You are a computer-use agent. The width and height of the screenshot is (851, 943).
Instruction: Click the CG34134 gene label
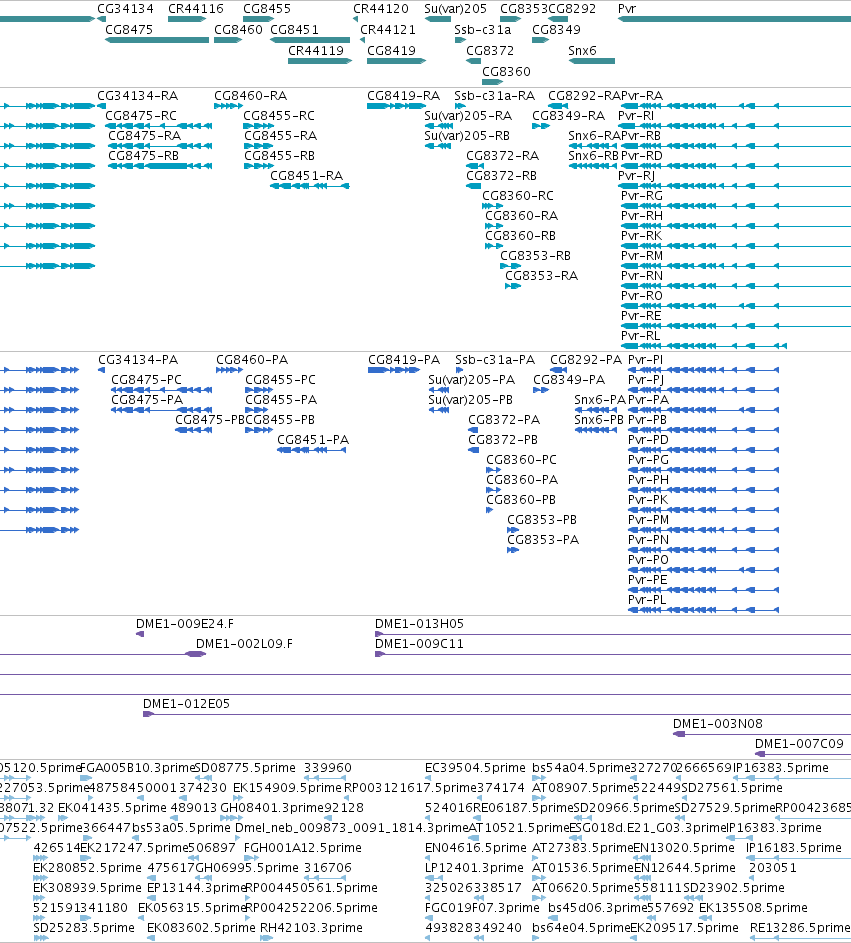pyautogui.click(x=126, y=9)
